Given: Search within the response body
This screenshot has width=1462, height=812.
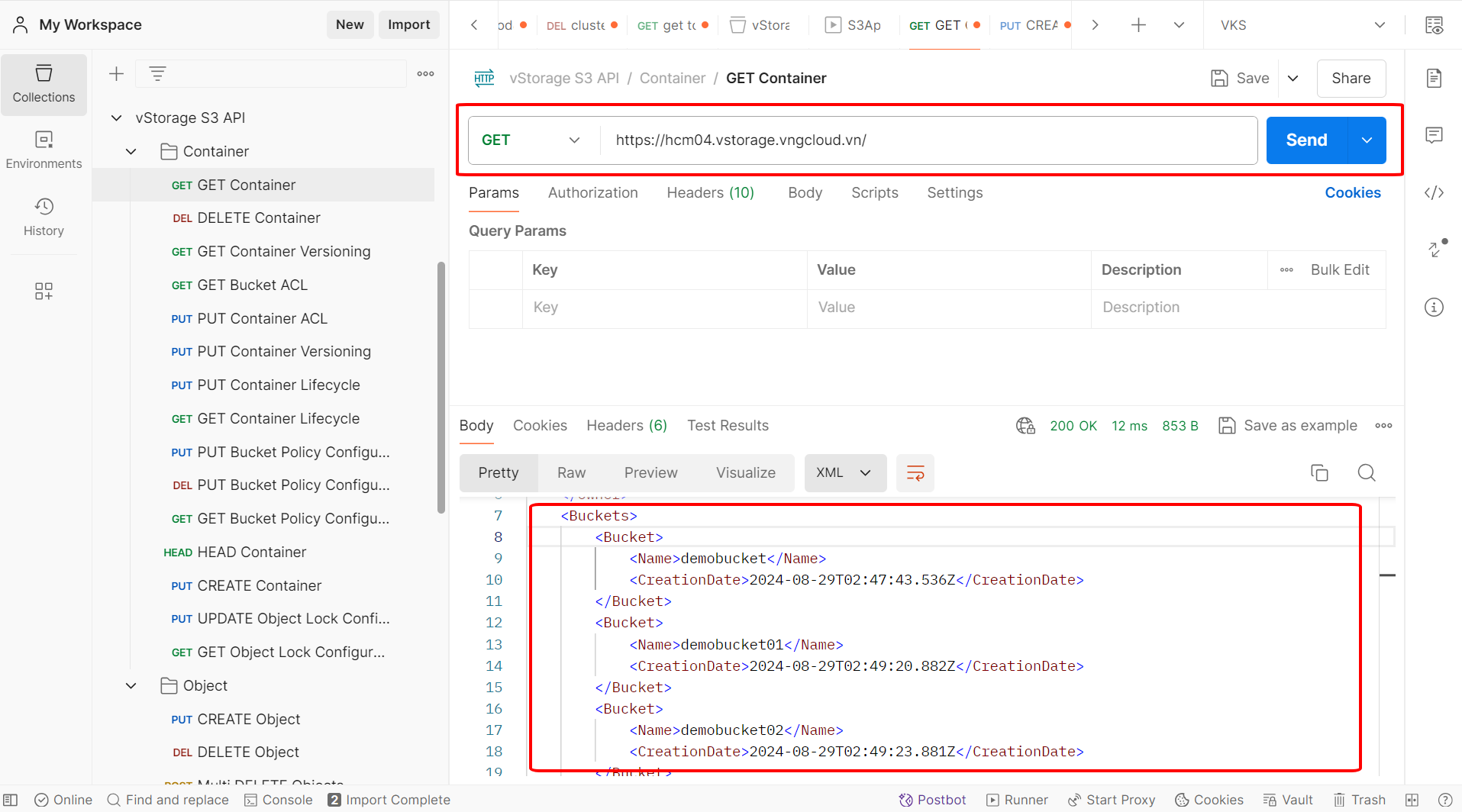Looking at the screenshot, I should click(x=1366, y=473).
